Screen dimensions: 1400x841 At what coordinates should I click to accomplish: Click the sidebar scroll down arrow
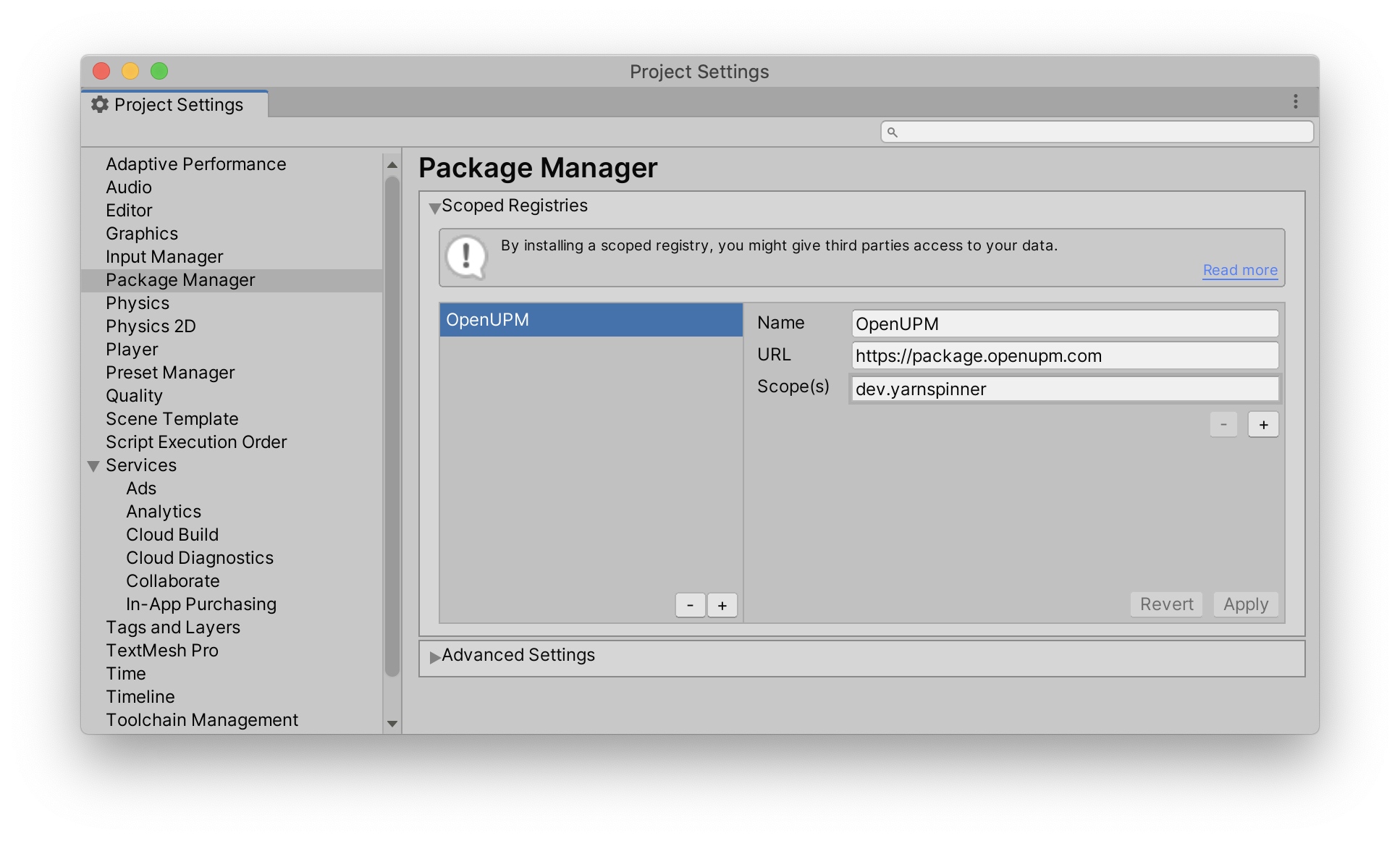coord(392,723)
